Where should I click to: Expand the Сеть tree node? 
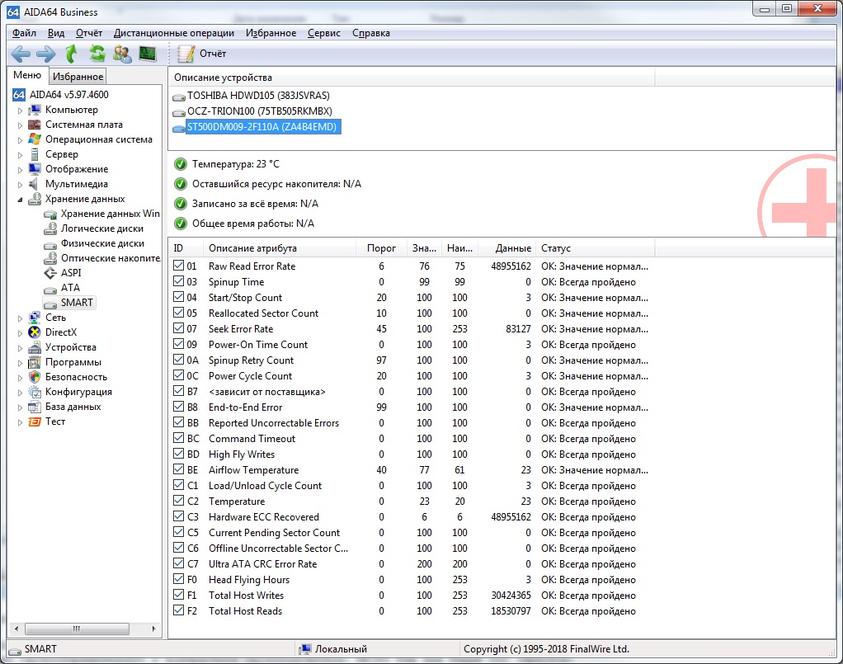click(x=20, y=318)
